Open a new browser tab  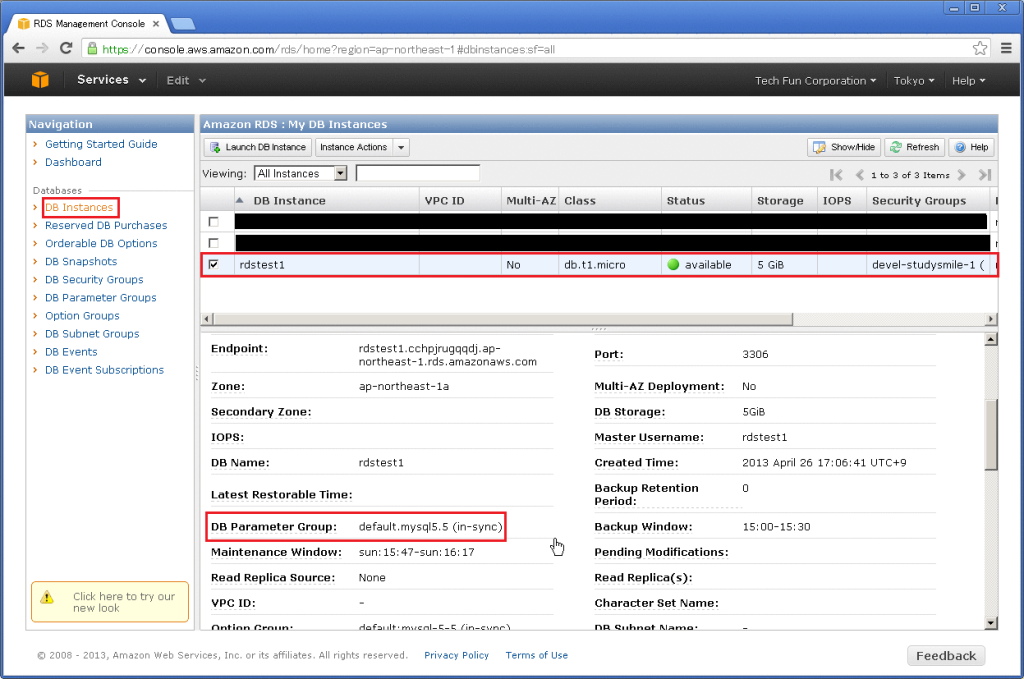coord(183,24)
